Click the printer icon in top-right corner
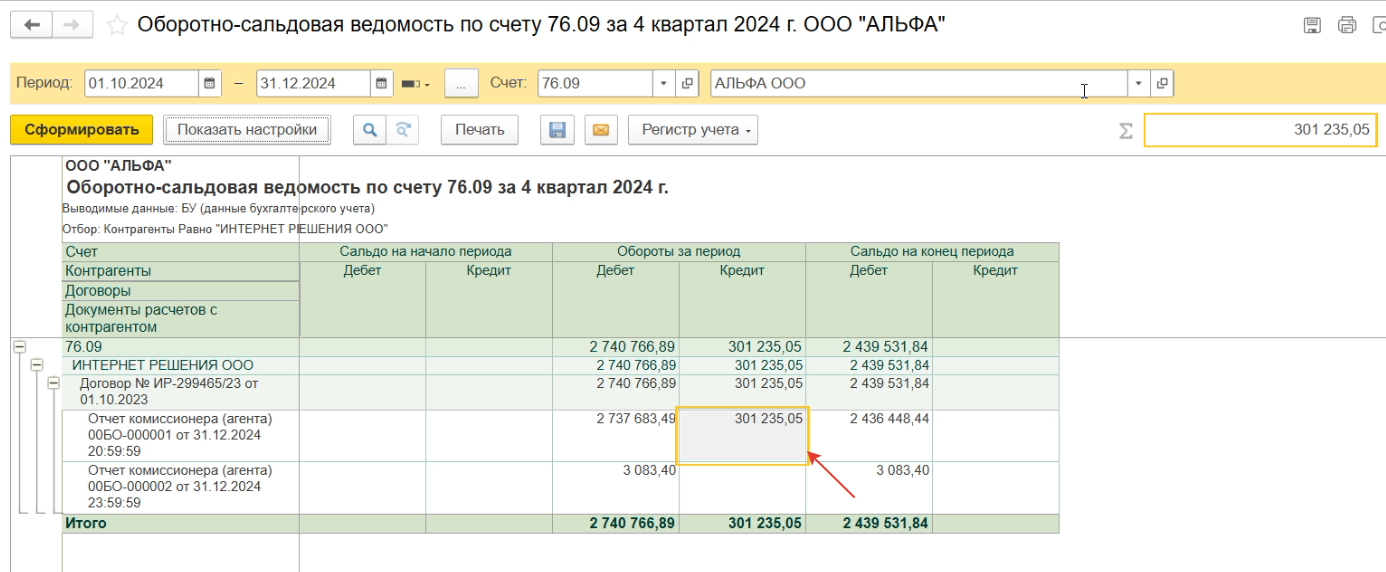Viewport: 1386px width, 572px height. tap(1346, 25)
